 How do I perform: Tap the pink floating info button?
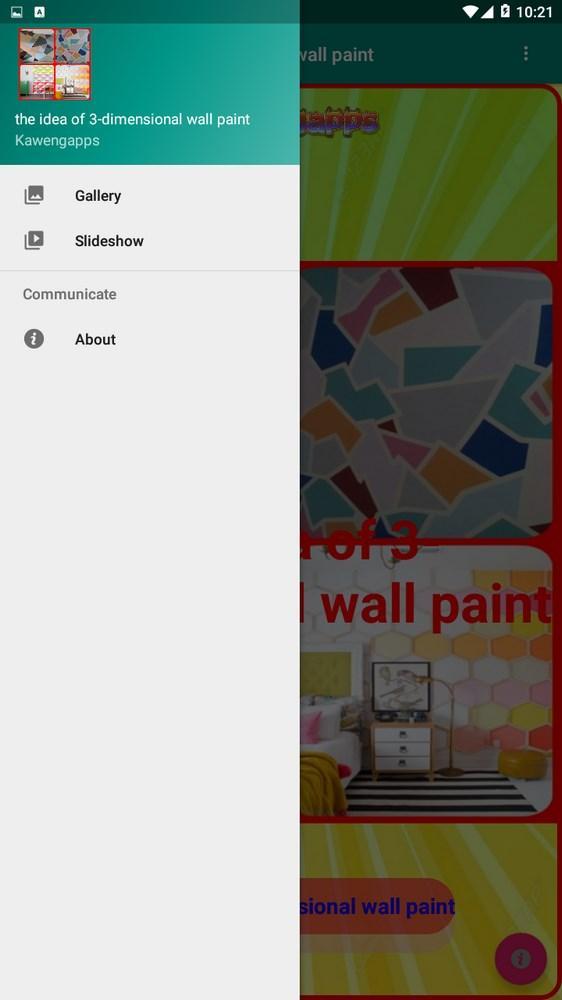[x=521, y=959]
